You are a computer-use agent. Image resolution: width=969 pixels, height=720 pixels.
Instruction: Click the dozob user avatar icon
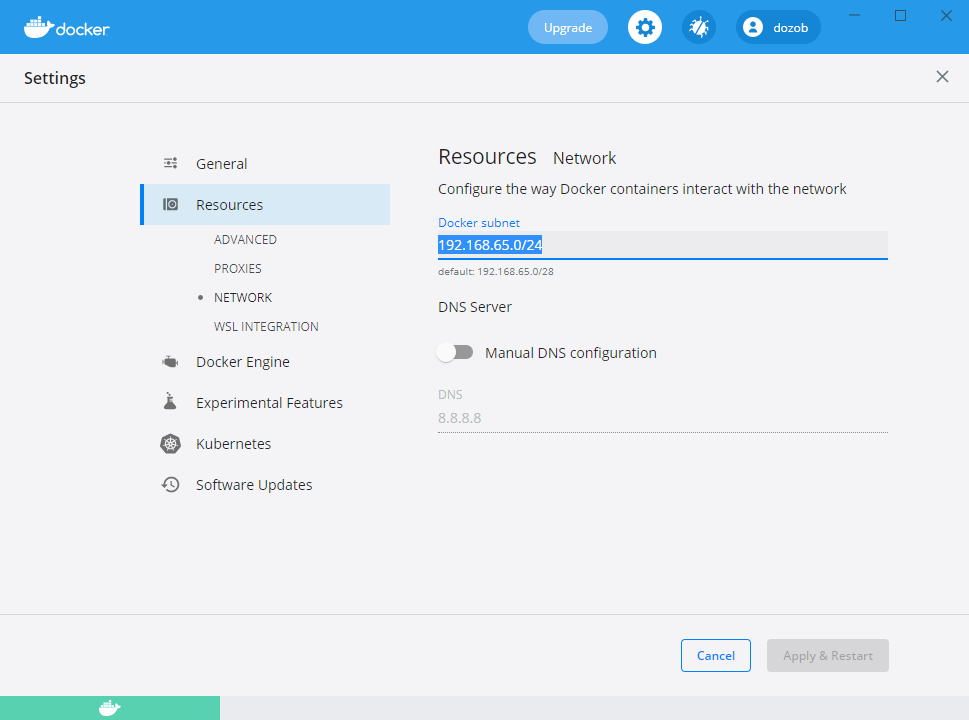(x=752, y=27)
